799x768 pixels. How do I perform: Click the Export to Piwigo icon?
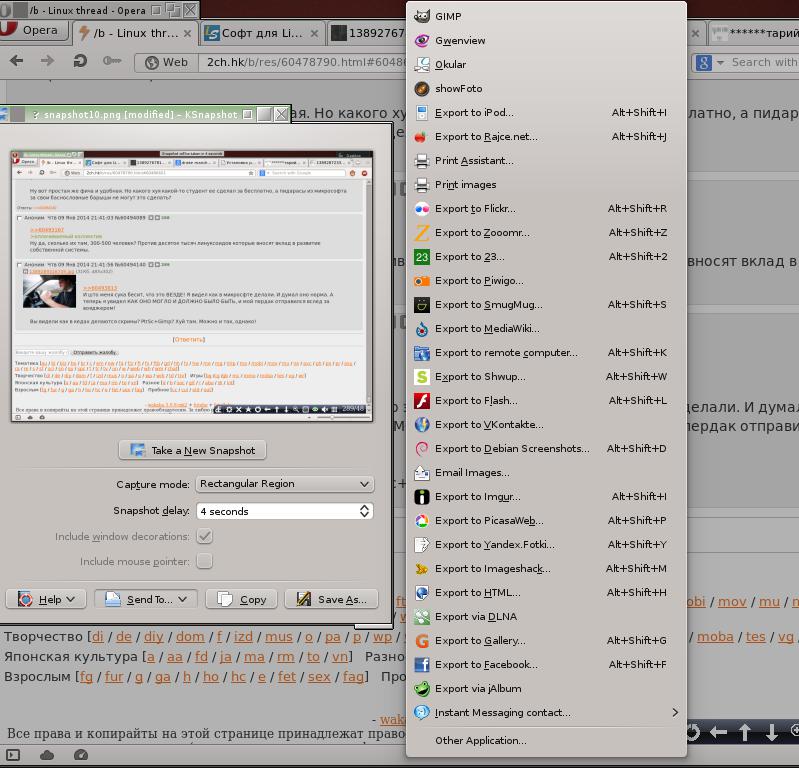pyautogui.click(x=422, y=280)
